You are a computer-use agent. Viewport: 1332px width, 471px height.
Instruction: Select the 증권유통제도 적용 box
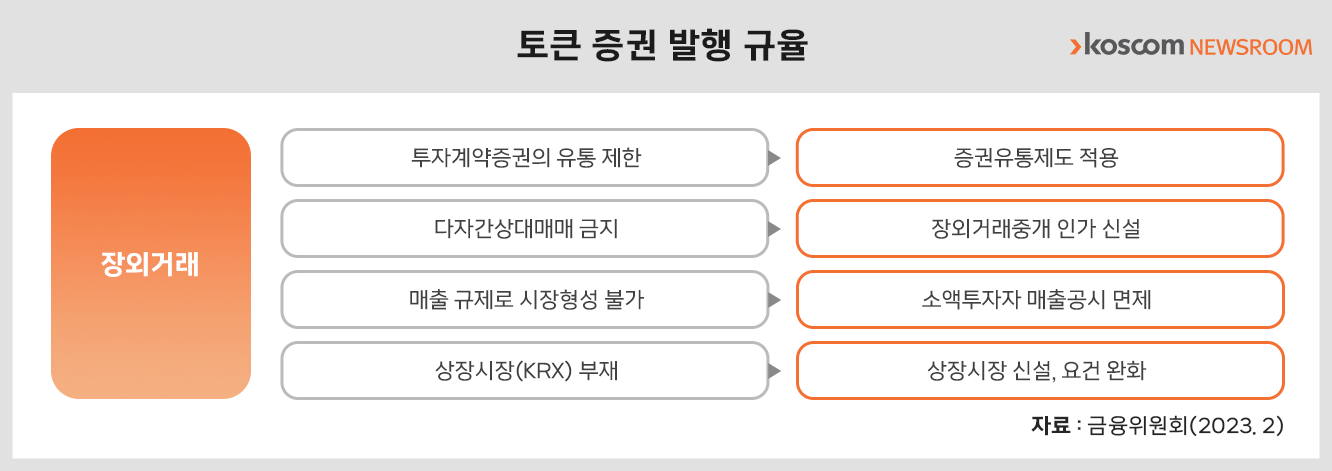[1040, 158]
